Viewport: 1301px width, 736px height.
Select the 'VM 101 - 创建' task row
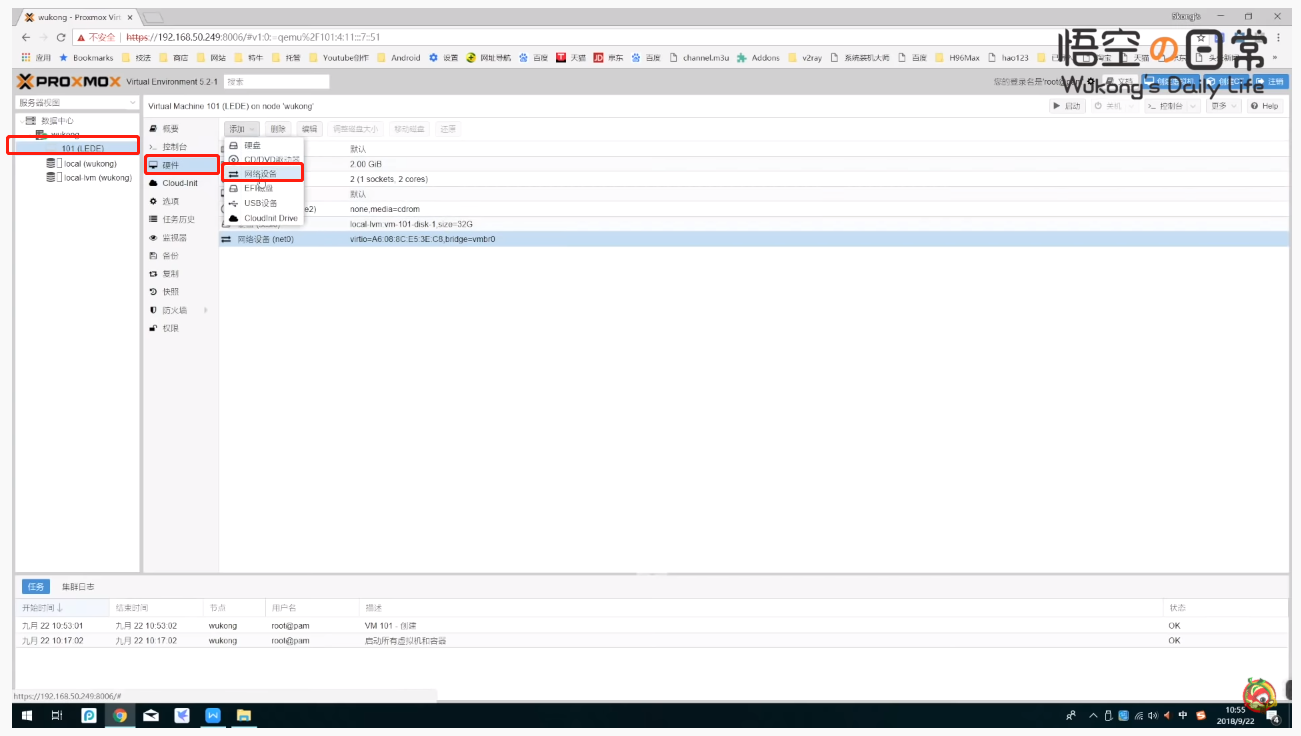pyautogui.click(x=651, y=626)
